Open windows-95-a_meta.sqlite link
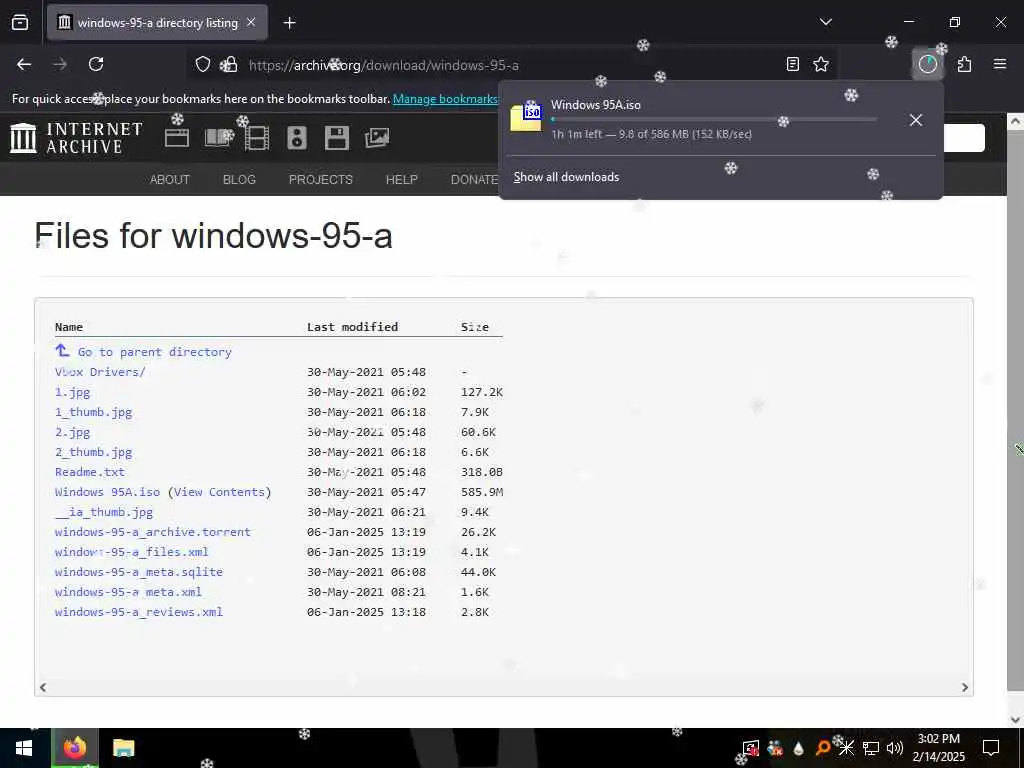 point(138,571)
